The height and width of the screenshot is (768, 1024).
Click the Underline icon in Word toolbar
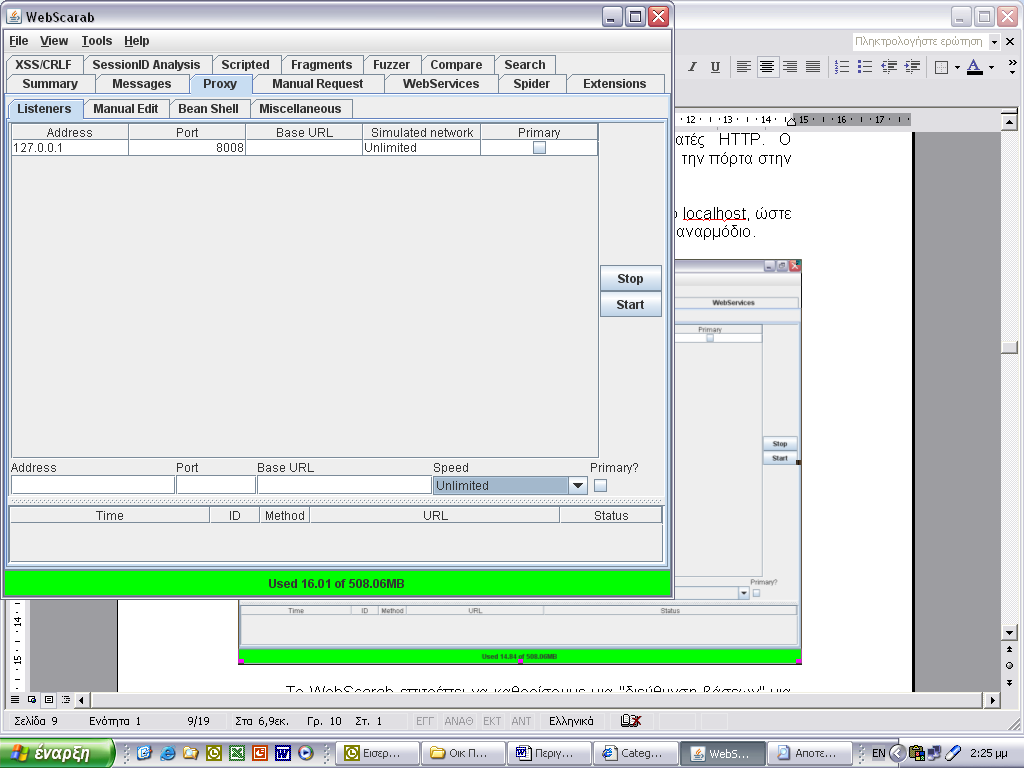tap(715, 67)
